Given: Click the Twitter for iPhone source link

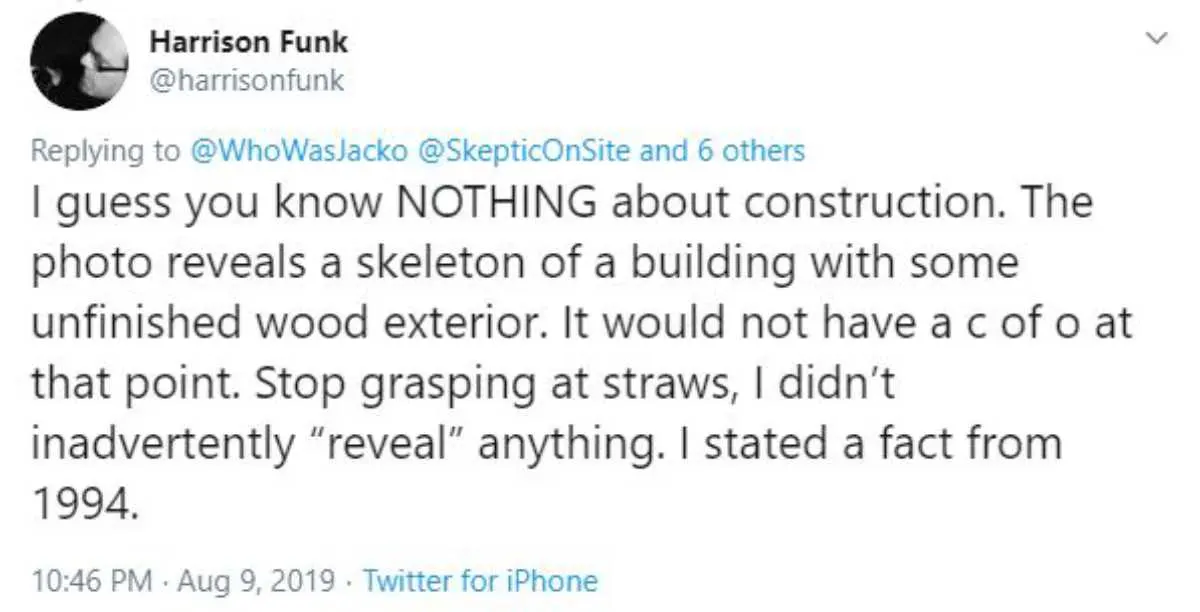Looking at the screenshot, I should point(479,580).
